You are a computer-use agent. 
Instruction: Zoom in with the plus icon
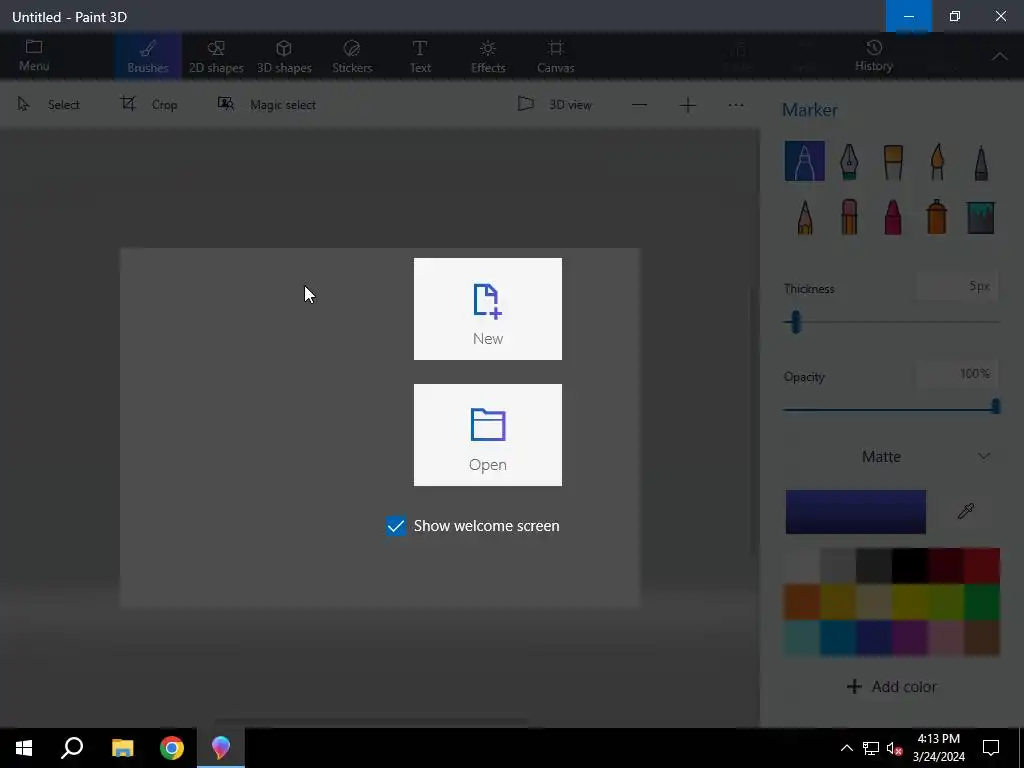[x=688, y=105]
